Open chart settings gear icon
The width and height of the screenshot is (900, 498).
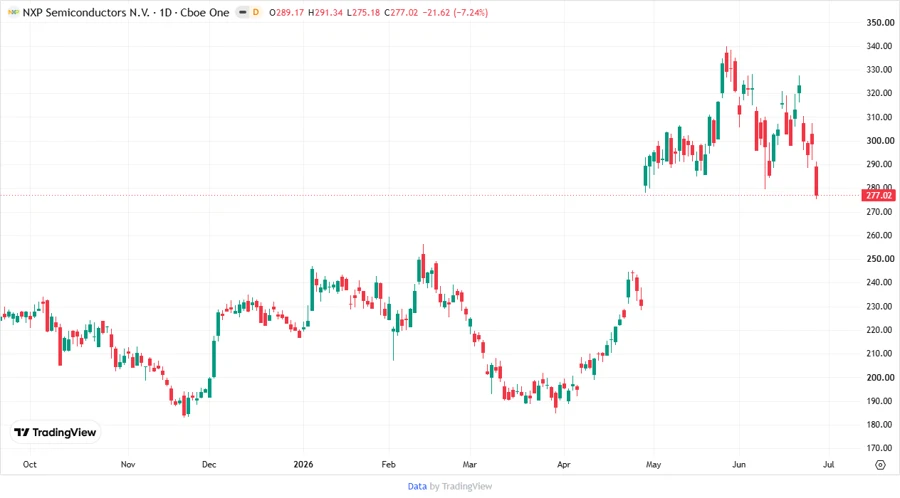[880, 465]
